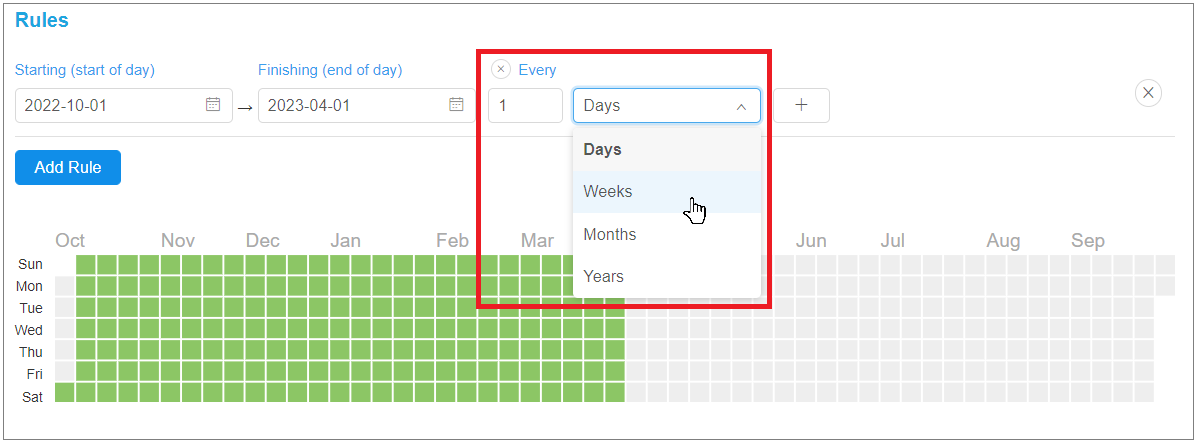The height and width of the screenshot is (445, 1195).
Task: Click the Starting (start of day) label
Action: [x=85, y=70]
